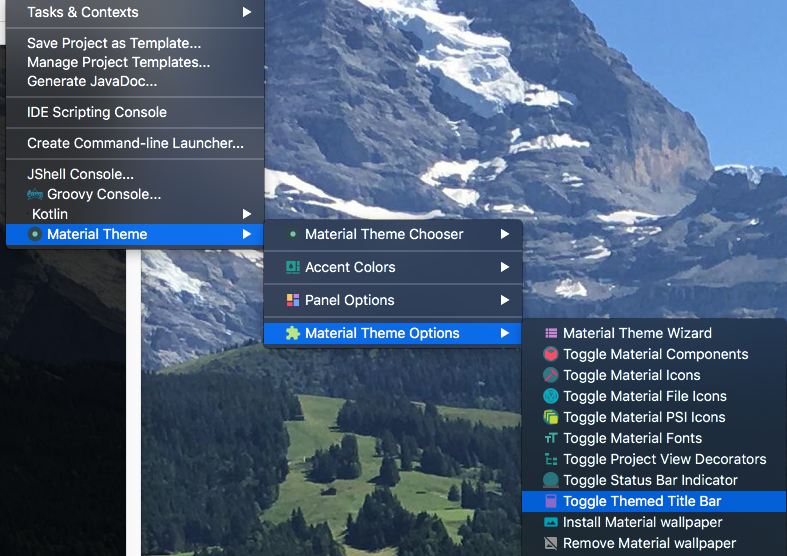This screenshot has height=556, width=787.
Task: Click the Toggle Material Icons hammer icon
Action: coord(551,375)
